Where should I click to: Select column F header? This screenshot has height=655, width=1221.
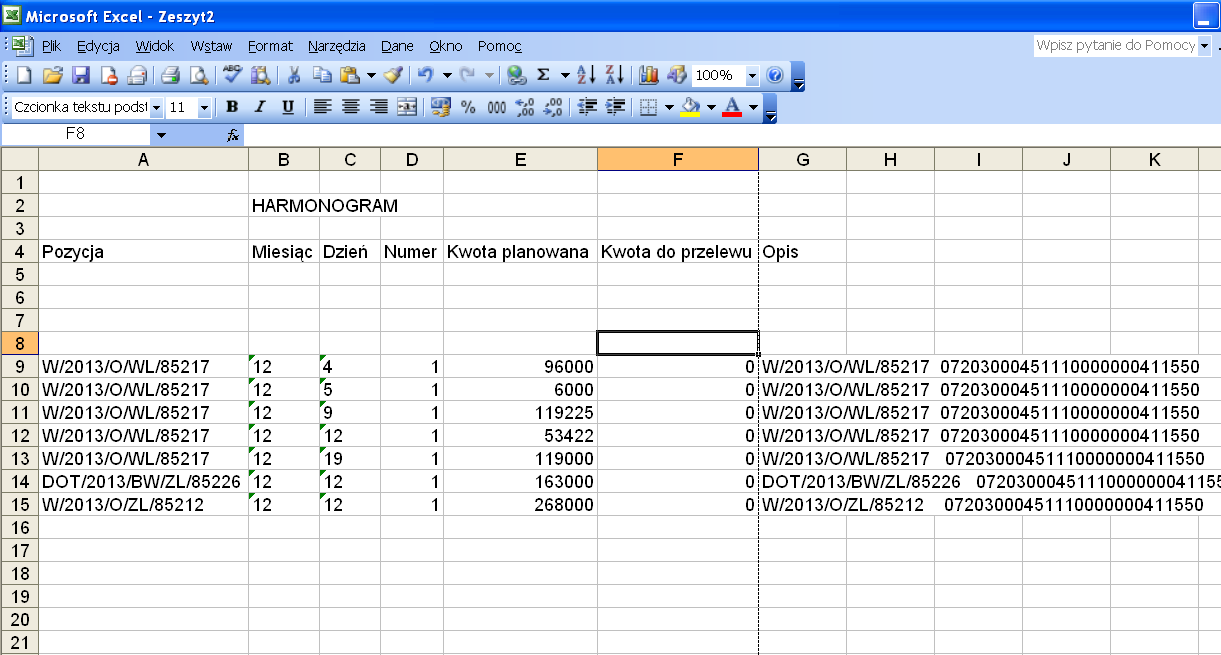click(x=677, y=159)
